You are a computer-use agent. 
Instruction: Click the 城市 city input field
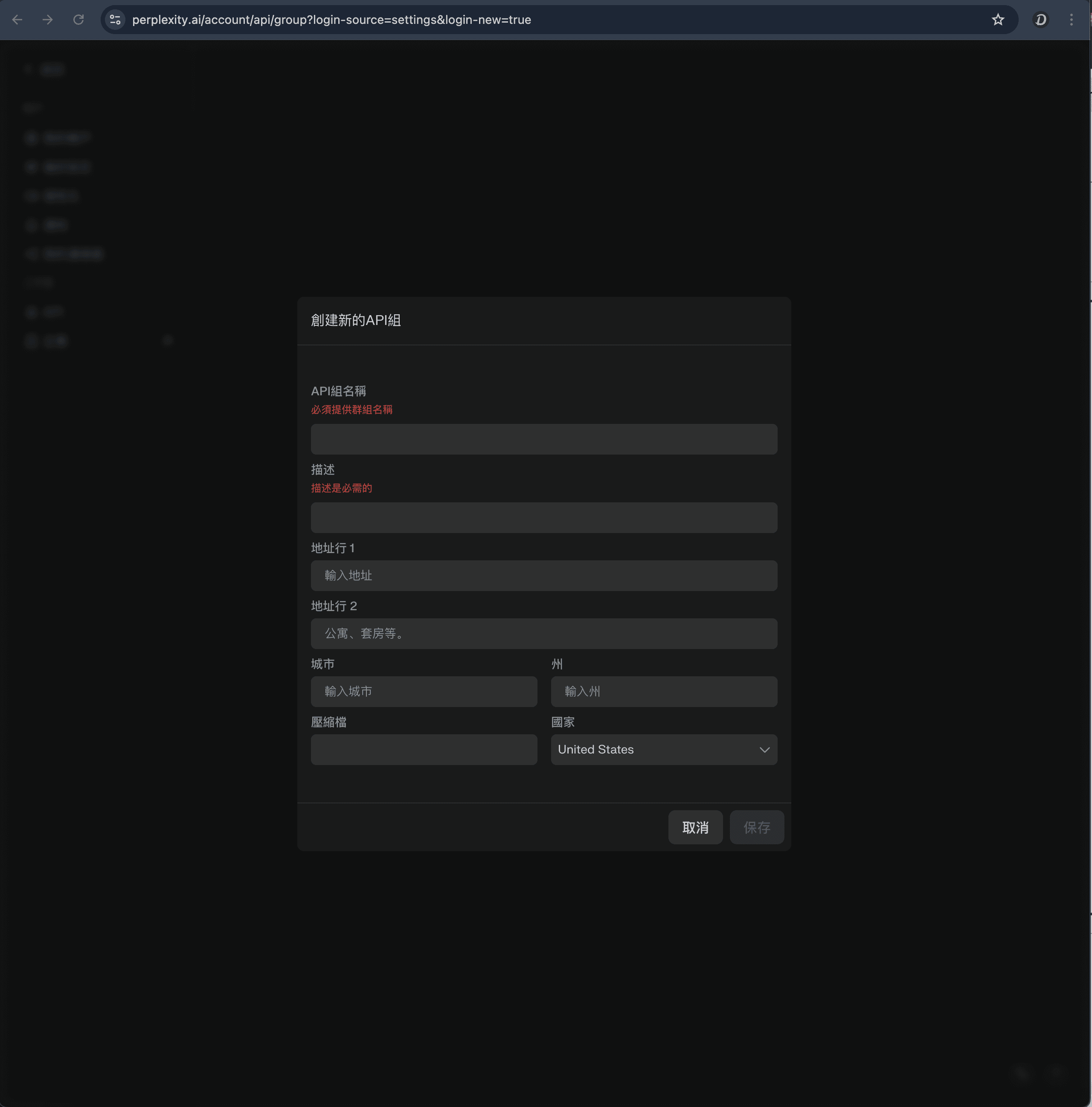click(x=424, y=692)
